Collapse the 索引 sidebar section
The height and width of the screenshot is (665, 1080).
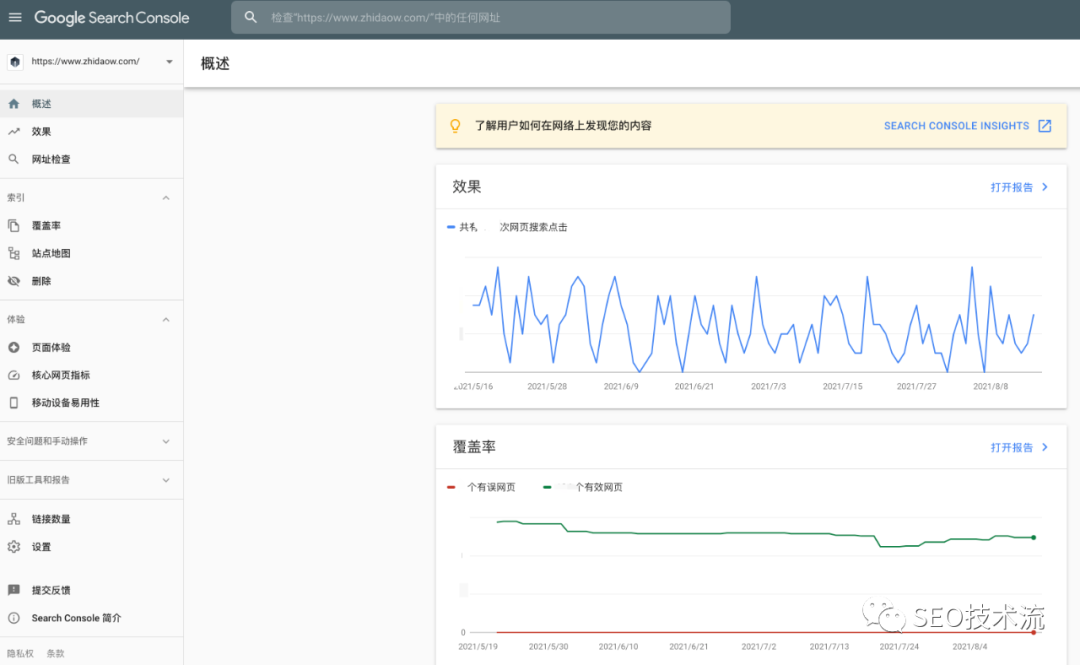click(166, 198)
